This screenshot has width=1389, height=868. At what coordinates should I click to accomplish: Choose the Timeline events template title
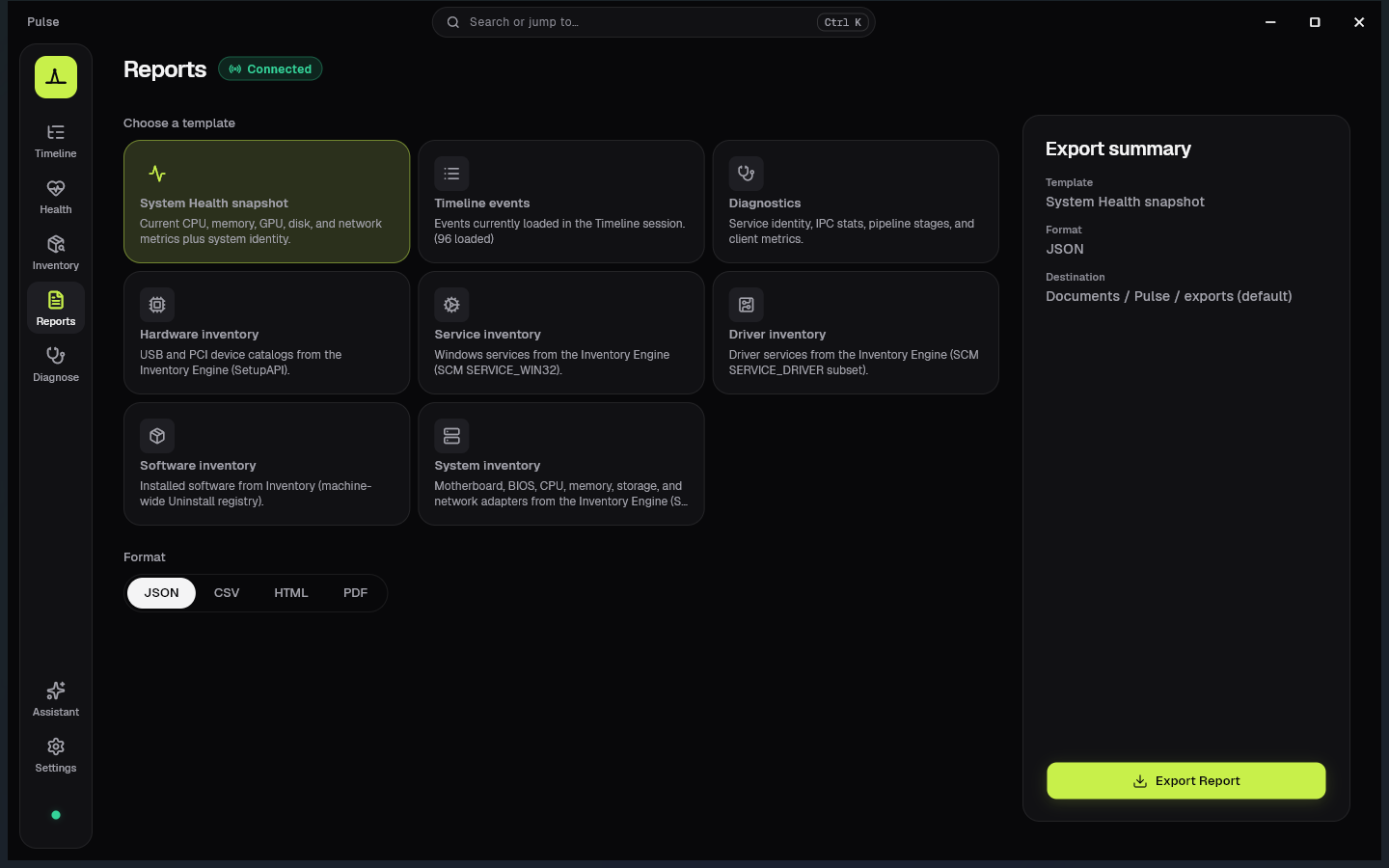[x=482, y=203]
